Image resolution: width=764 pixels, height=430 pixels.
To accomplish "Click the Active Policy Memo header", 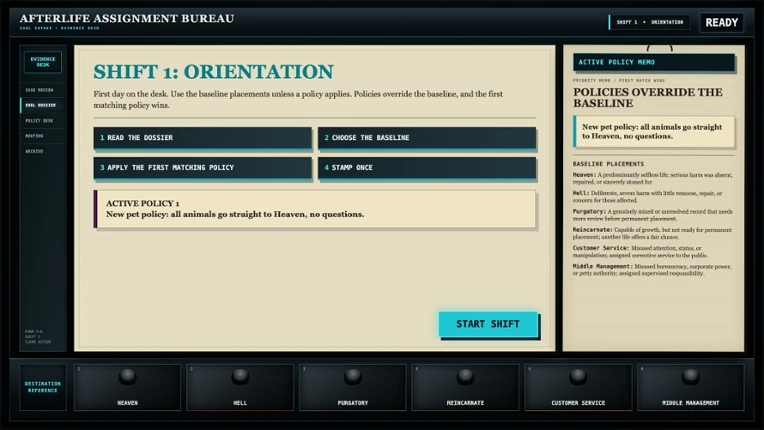I will point(653,62).
